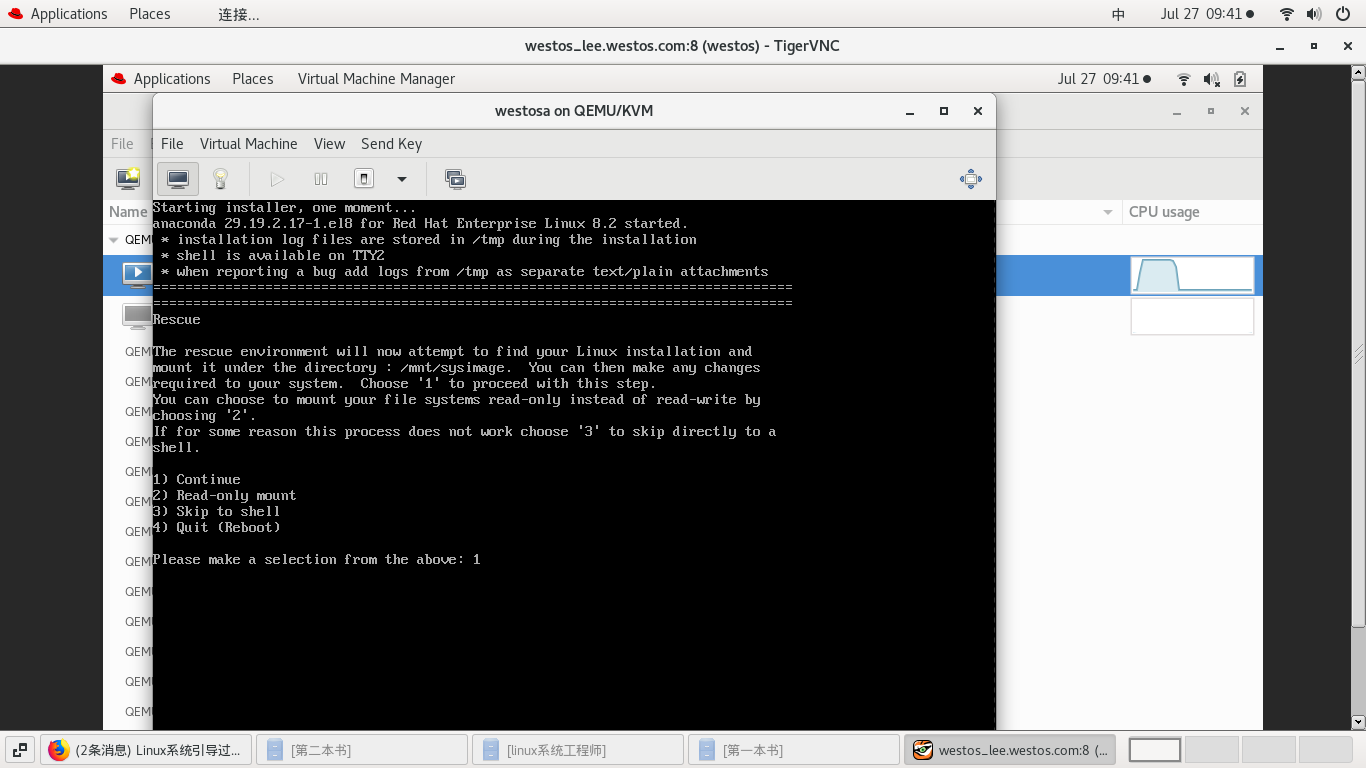
Task: Click inner desktop network status icon
Action: 1184,79
